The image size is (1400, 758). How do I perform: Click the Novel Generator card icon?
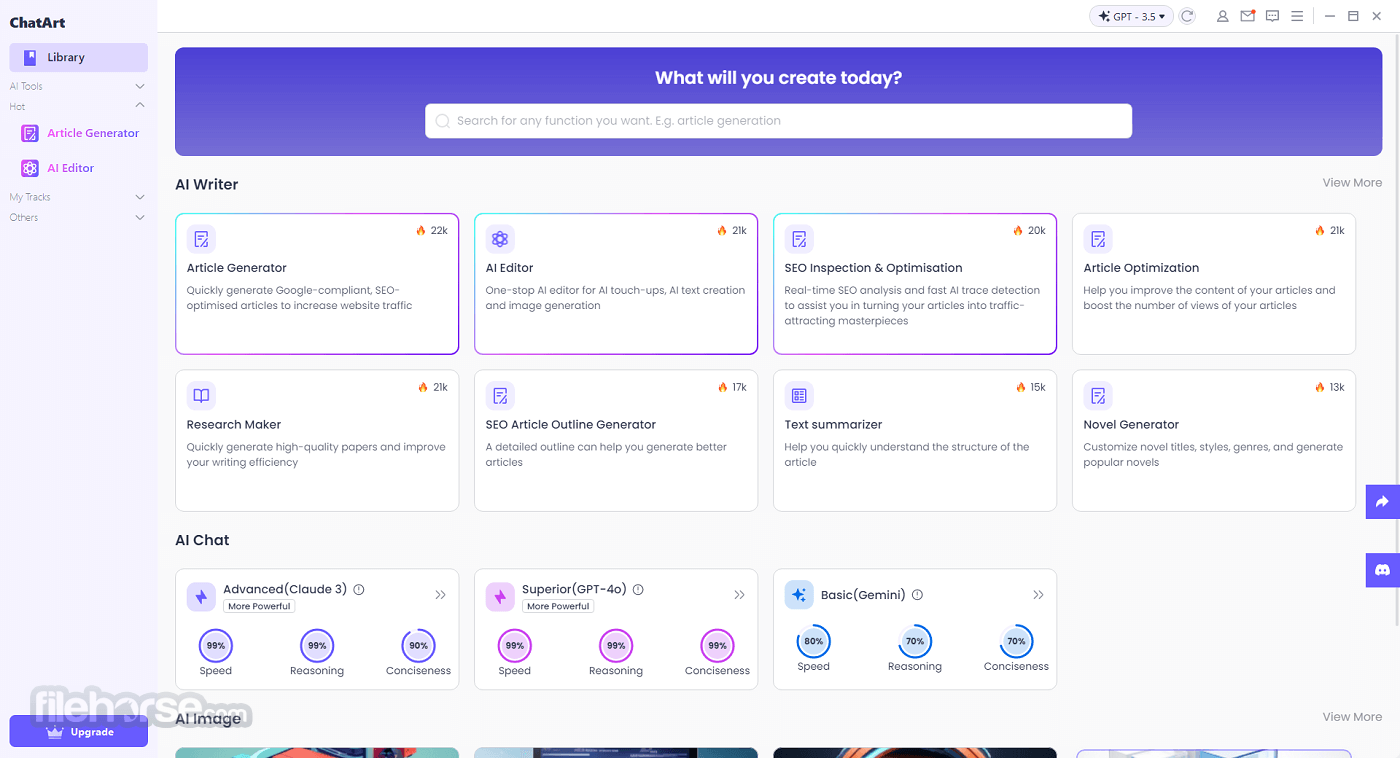[x=1098, y=396]
